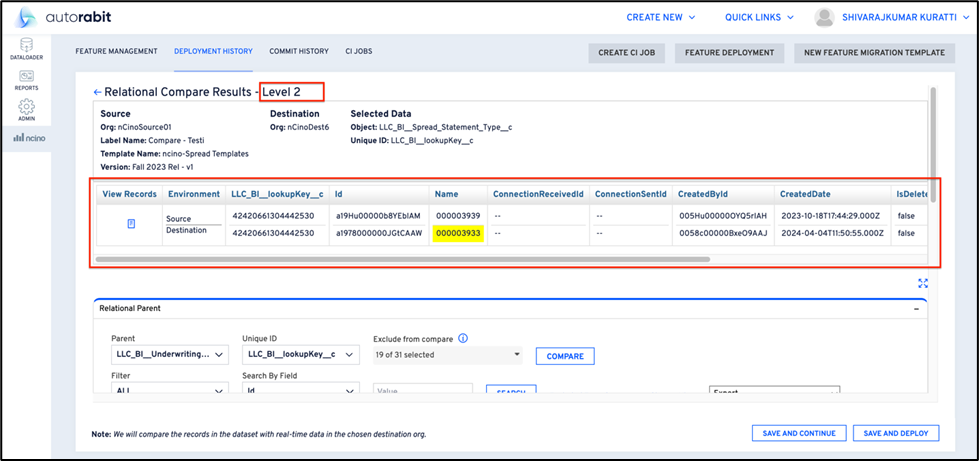Screen dimensions: 979x461
Task: Click the View Records document icon
Action: click(x=131, y=224)
